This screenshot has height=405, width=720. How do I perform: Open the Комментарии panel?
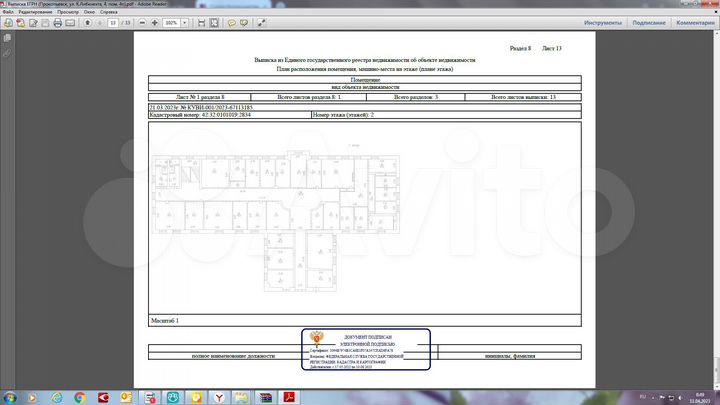(695, 21)
